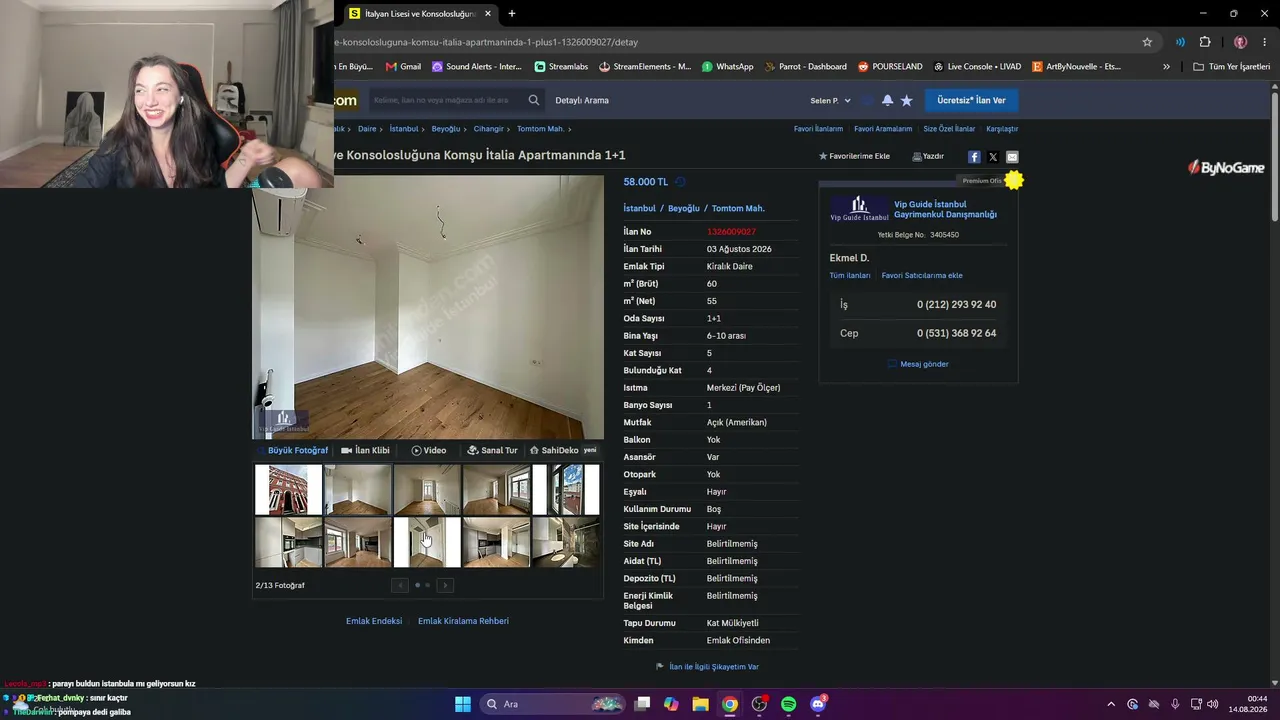Share the listing on Facebook
The height and width of the screenshot is (720, 1280).
pos(974,157)
